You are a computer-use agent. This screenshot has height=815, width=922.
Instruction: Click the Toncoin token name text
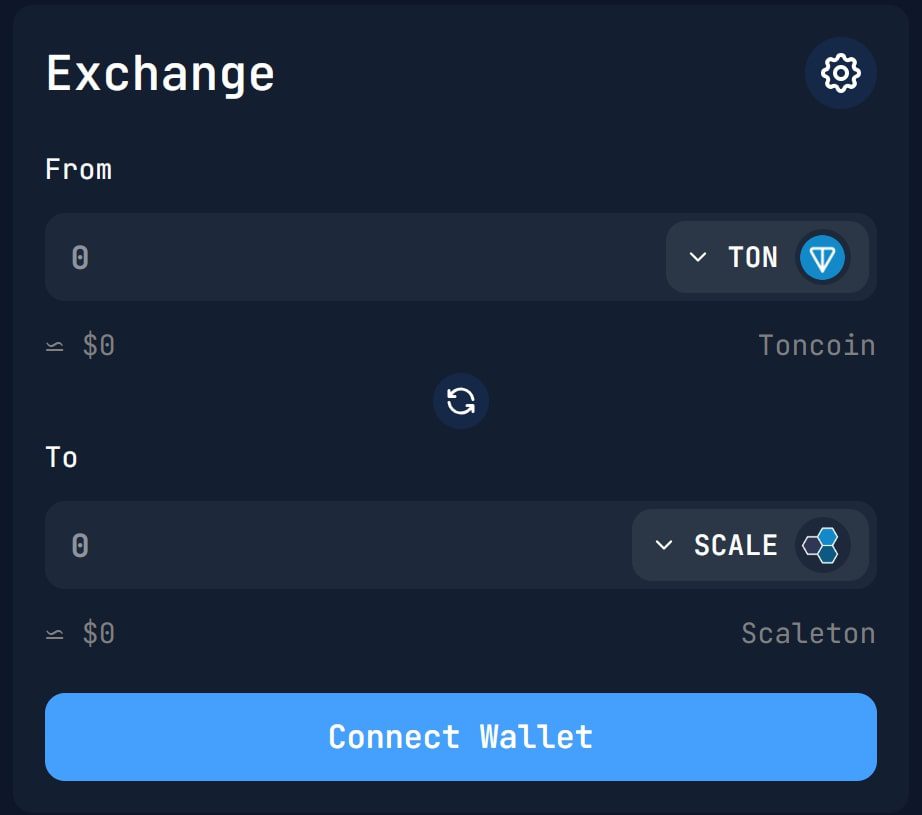pos(817,345)
